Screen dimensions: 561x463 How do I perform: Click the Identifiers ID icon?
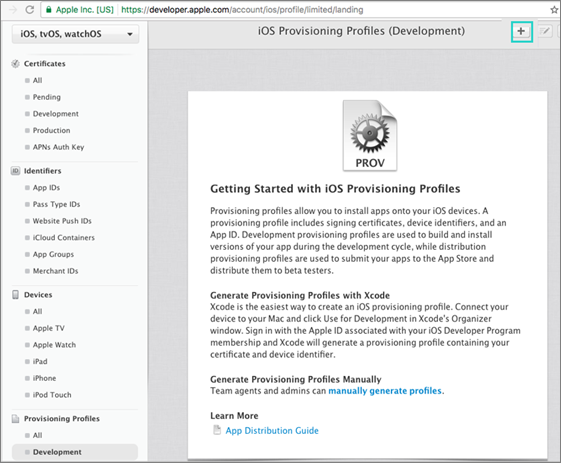tap(15, 171)
